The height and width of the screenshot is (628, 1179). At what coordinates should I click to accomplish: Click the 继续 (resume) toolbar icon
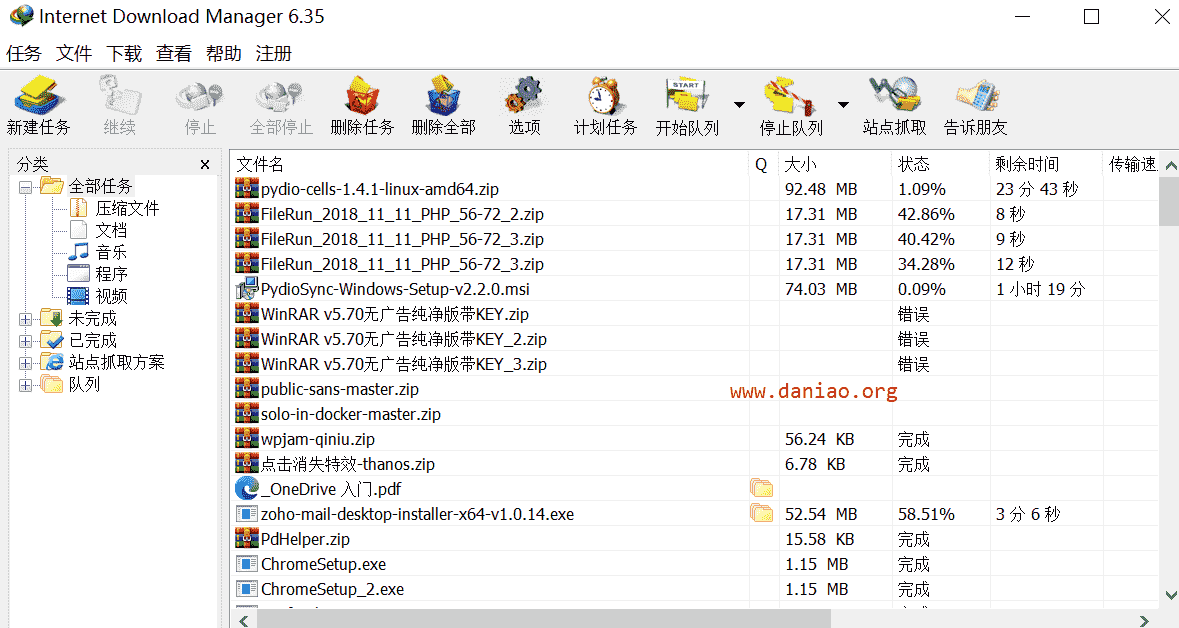coord(120,96)
